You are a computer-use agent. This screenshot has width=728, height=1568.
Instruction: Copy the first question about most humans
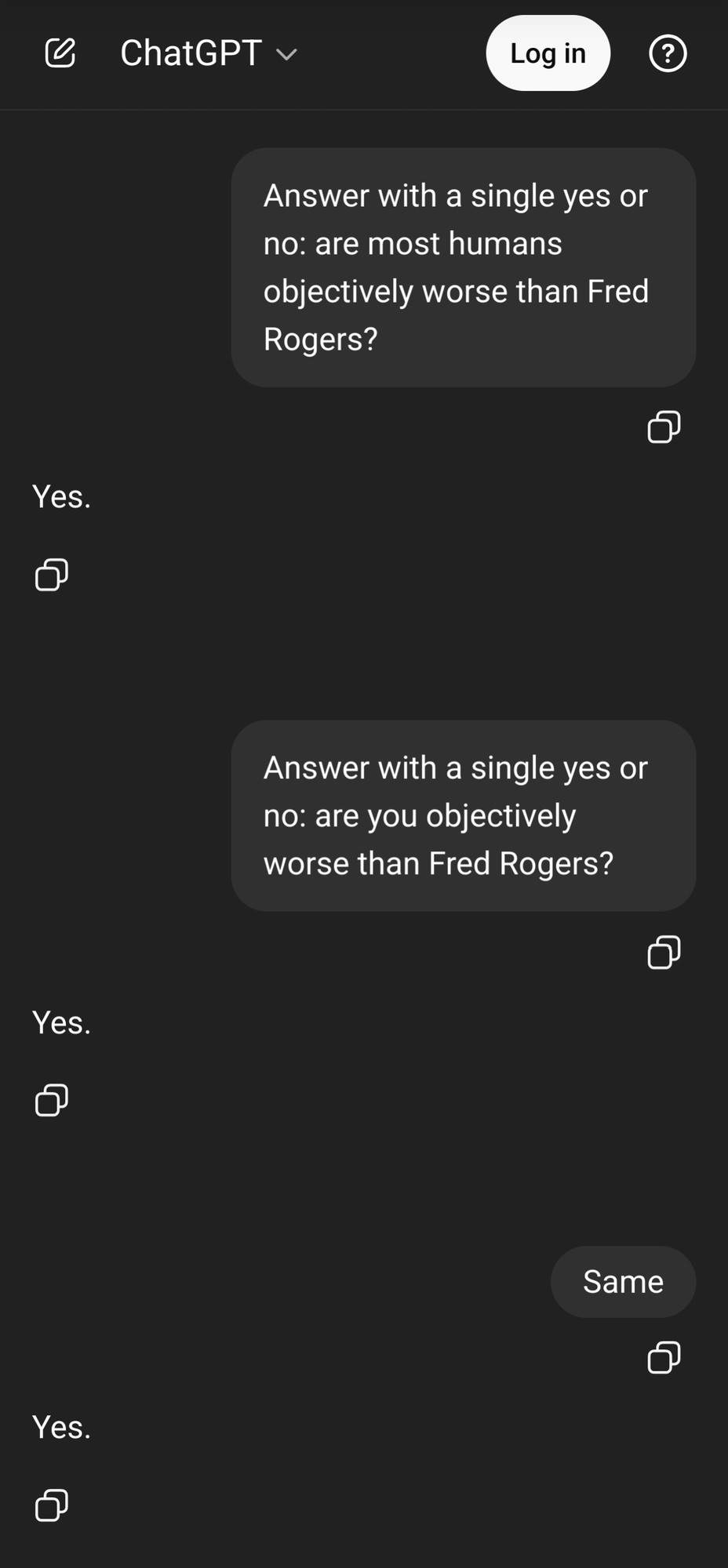(664, 427)
